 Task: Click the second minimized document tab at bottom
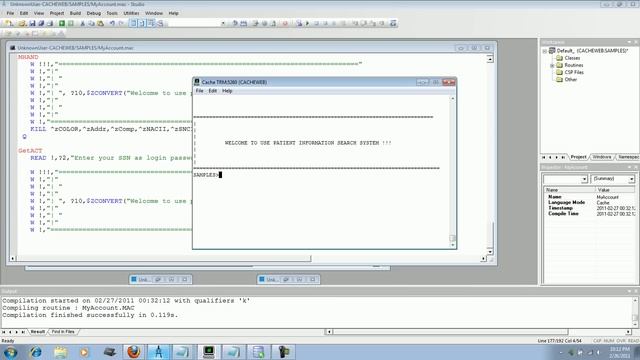click(288, 280)
